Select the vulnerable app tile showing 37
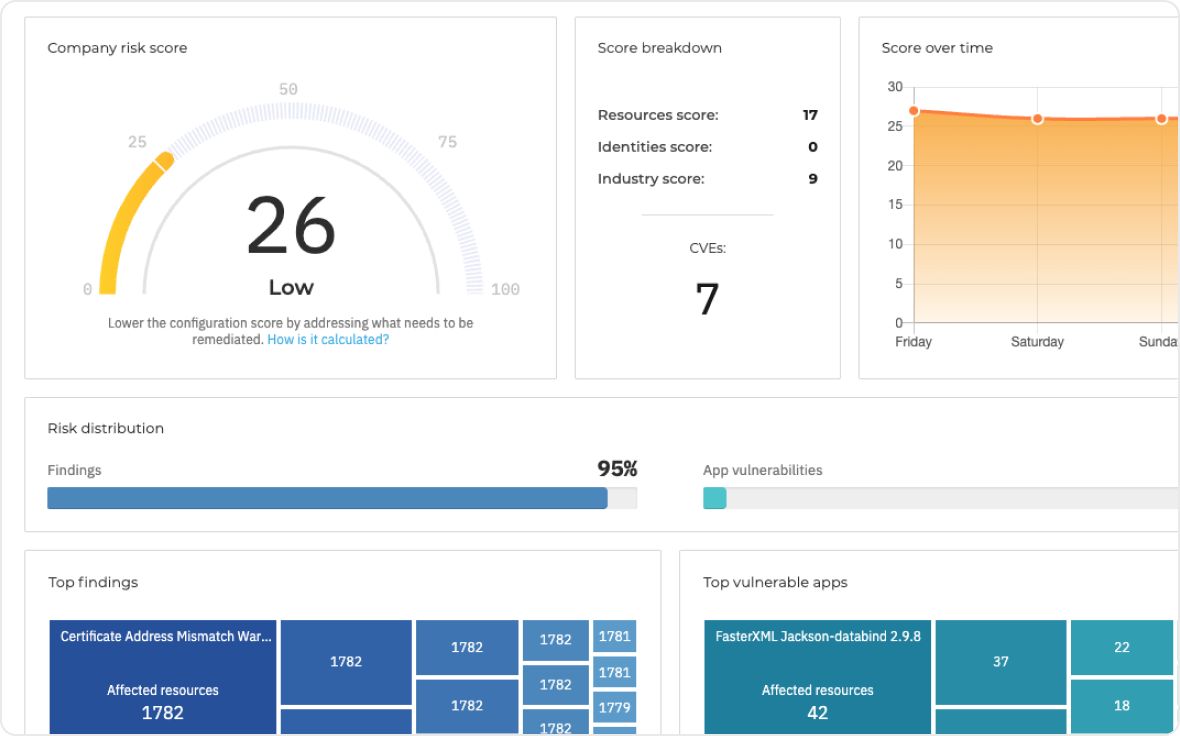Image resolution: width=1180 pixels, height=736 pixels. [x=1000, y=661]
